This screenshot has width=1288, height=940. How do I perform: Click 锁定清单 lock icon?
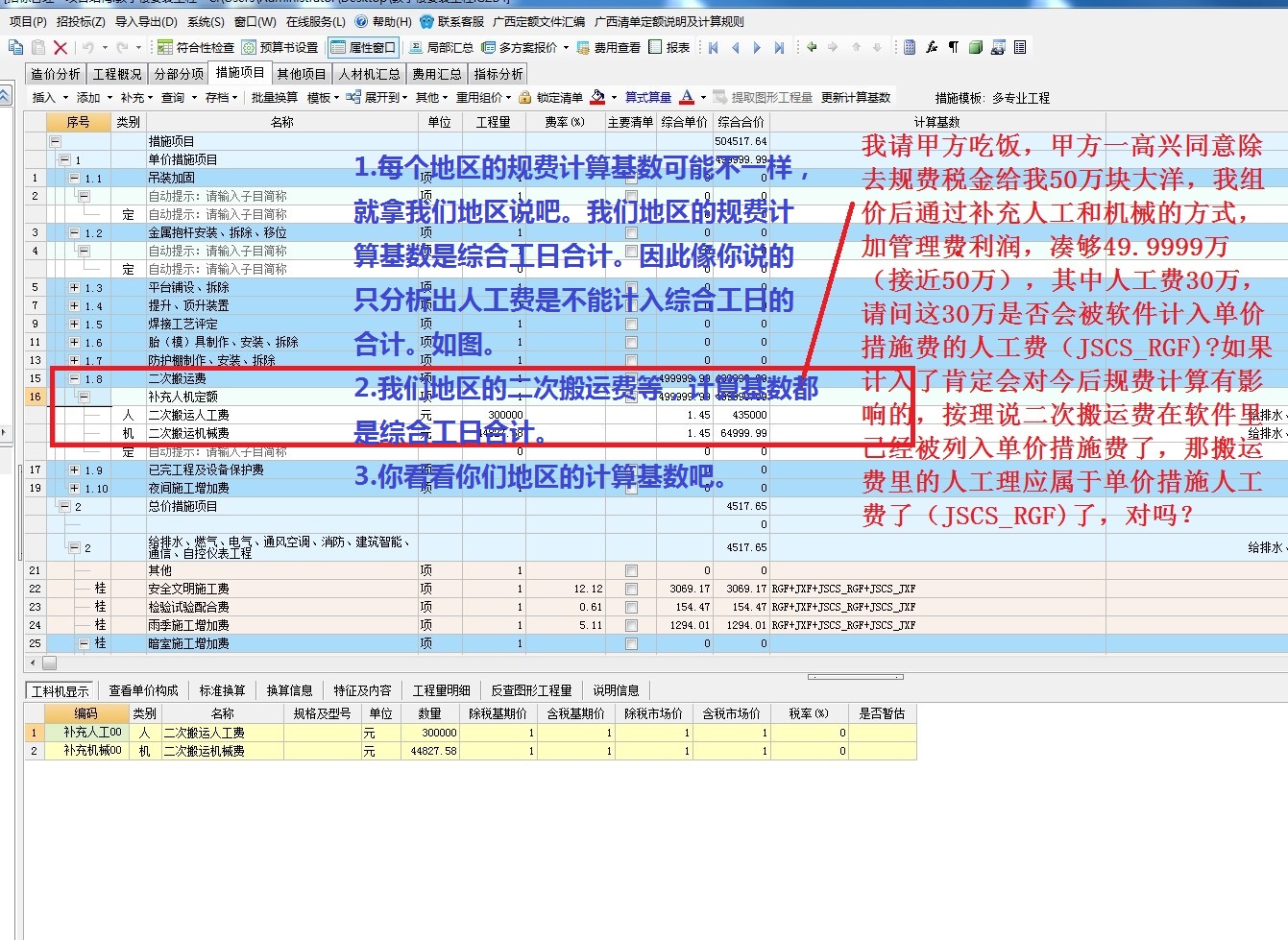524,98
